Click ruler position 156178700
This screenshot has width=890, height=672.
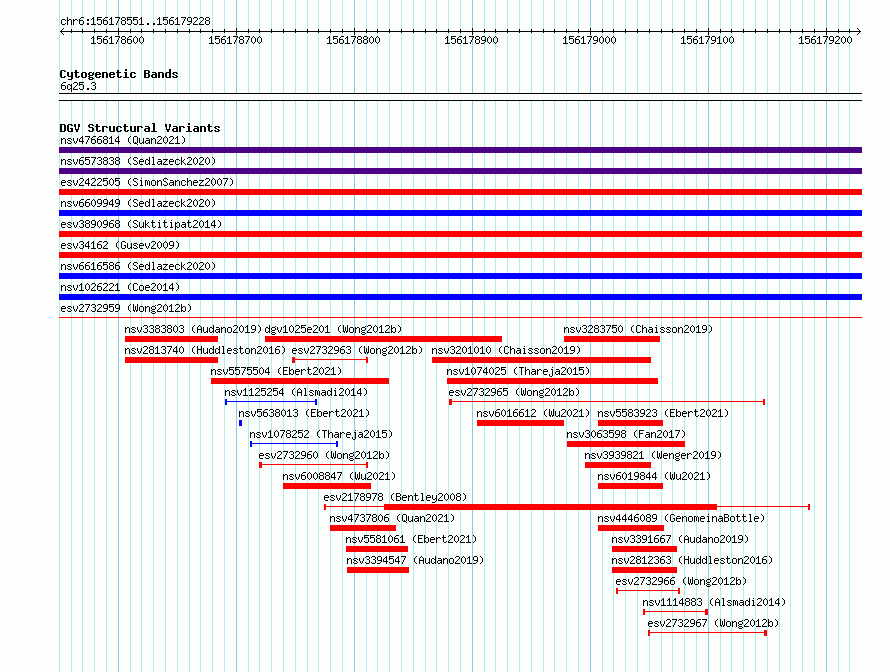[x=236, y=40]
